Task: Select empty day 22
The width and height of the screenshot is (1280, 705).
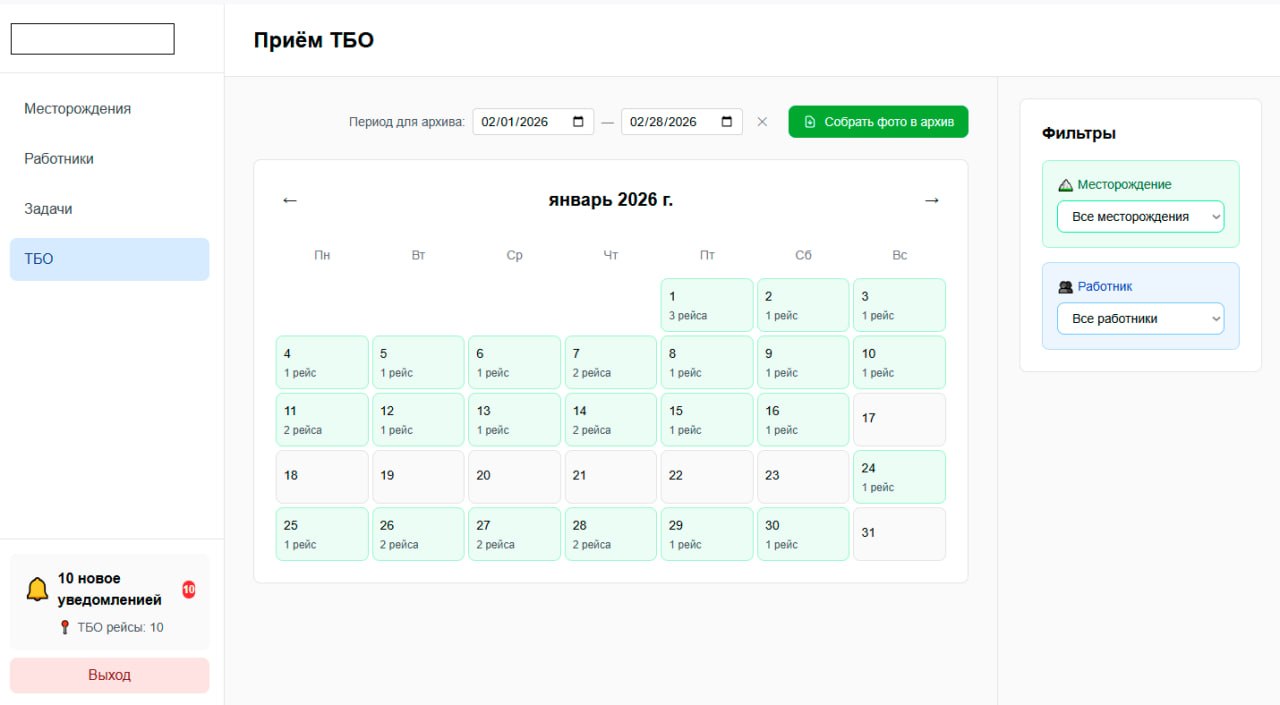Action: (x=707, y=477)
